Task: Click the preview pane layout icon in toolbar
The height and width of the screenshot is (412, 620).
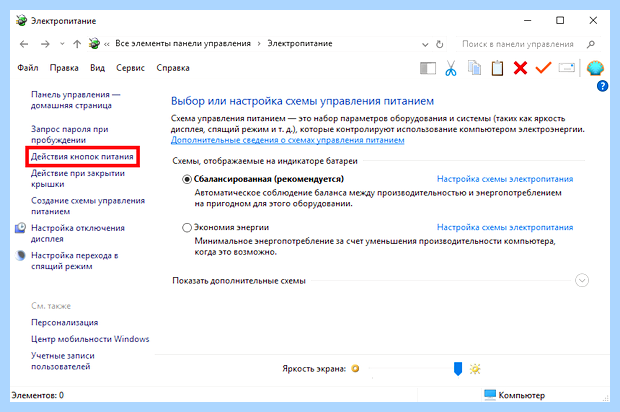Action: pyautogui.click(x=427, y=68)
